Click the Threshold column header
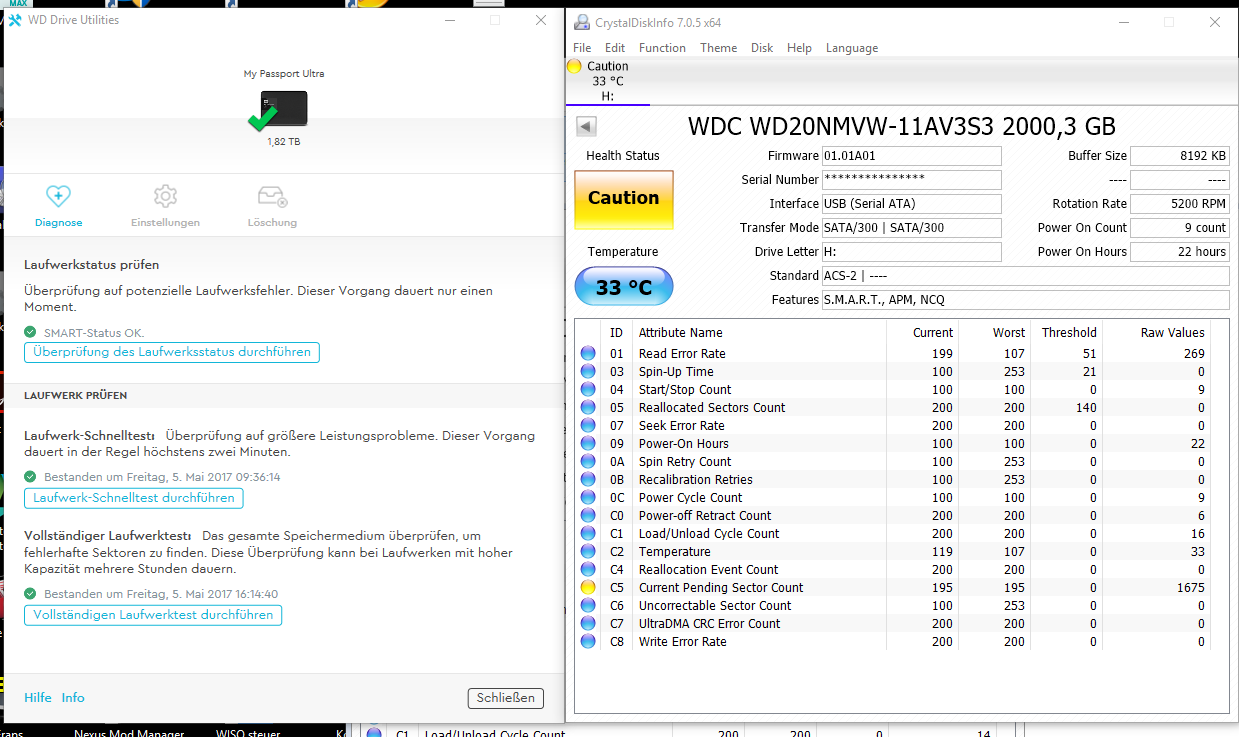 (1069, 333)
